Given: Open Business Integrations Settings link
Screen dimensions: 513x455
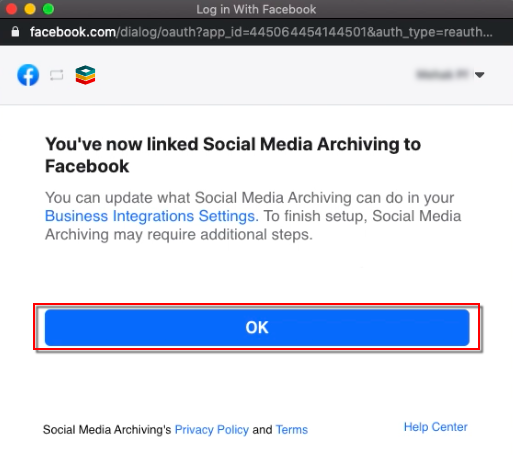Looking at the screenshot, I should click(152, 216).
